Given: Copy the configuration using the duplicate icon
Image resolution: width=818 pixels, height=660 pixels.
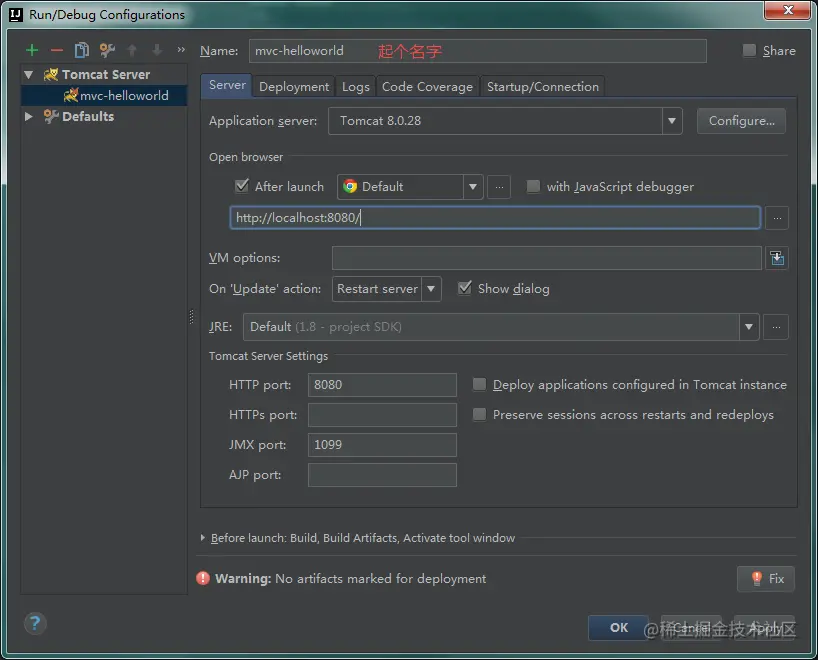Looking at the screenshot, I should tap(81, 50).
